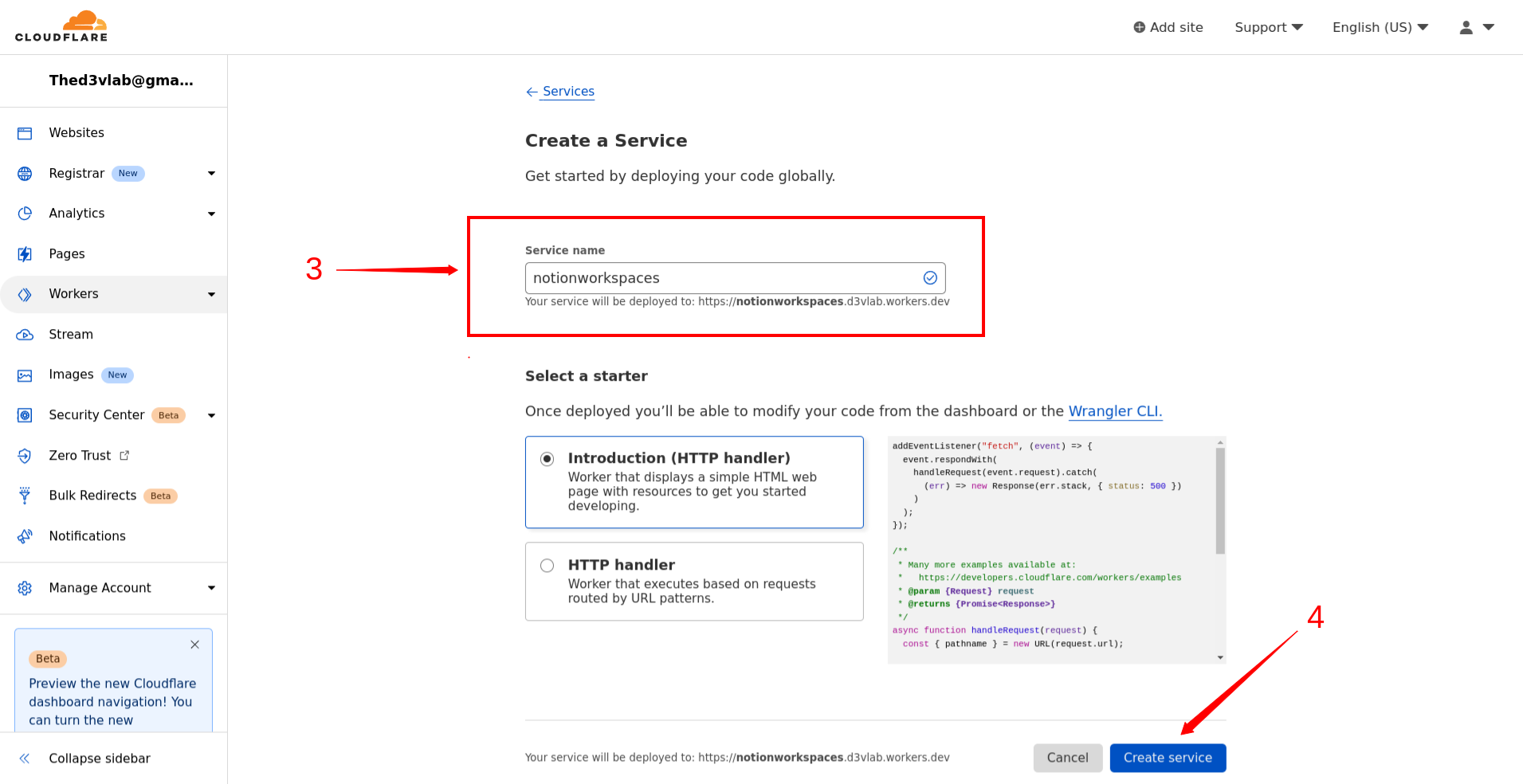Open the English (US) language dropdown
Screen dimensions: 1523x784
1380,27
